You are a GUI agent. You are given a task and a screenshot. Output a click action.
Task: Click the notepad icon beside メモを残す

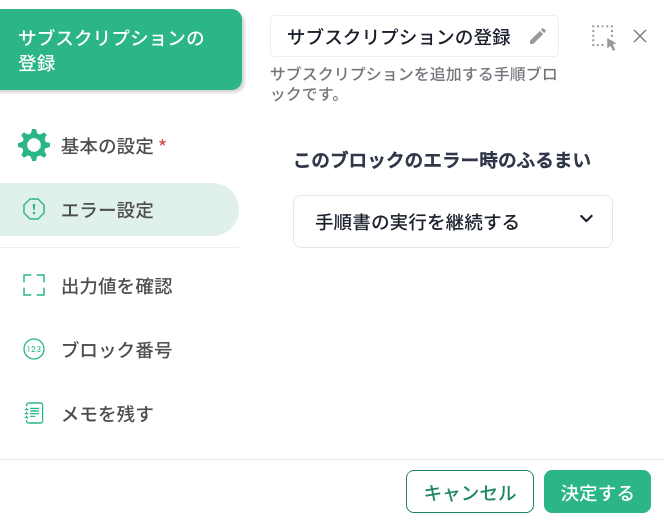pos(34,413)
